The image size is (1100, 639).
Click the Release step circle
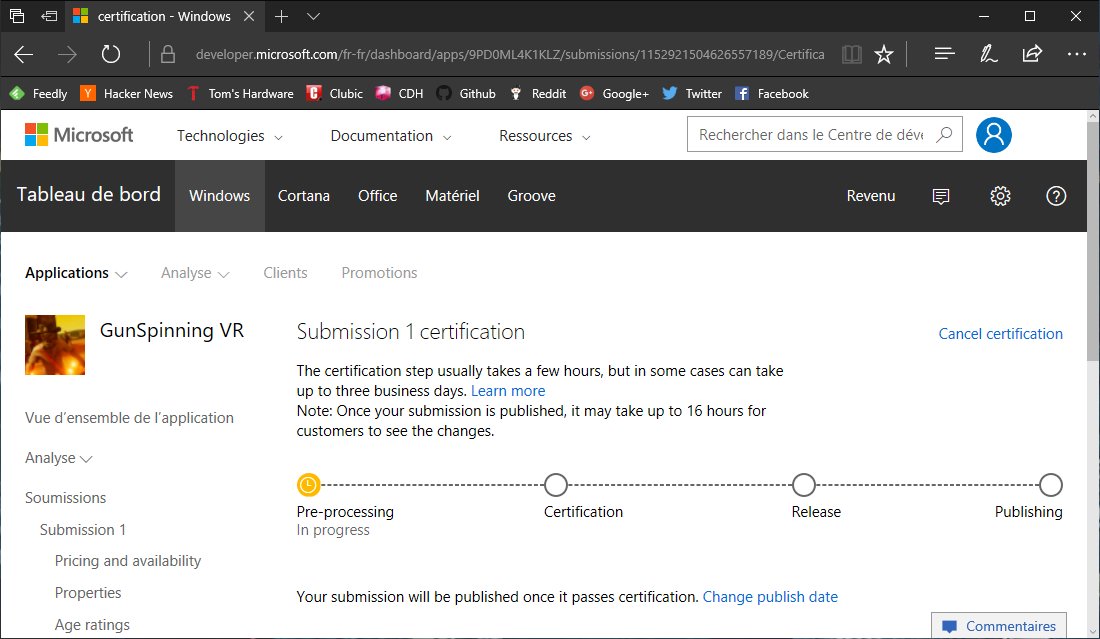[x=803, y=484]
